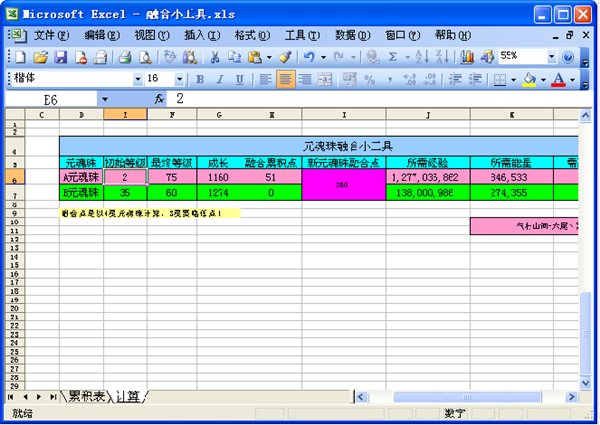Decrease decimal places

pyautogui.click(x=430, y=80)
